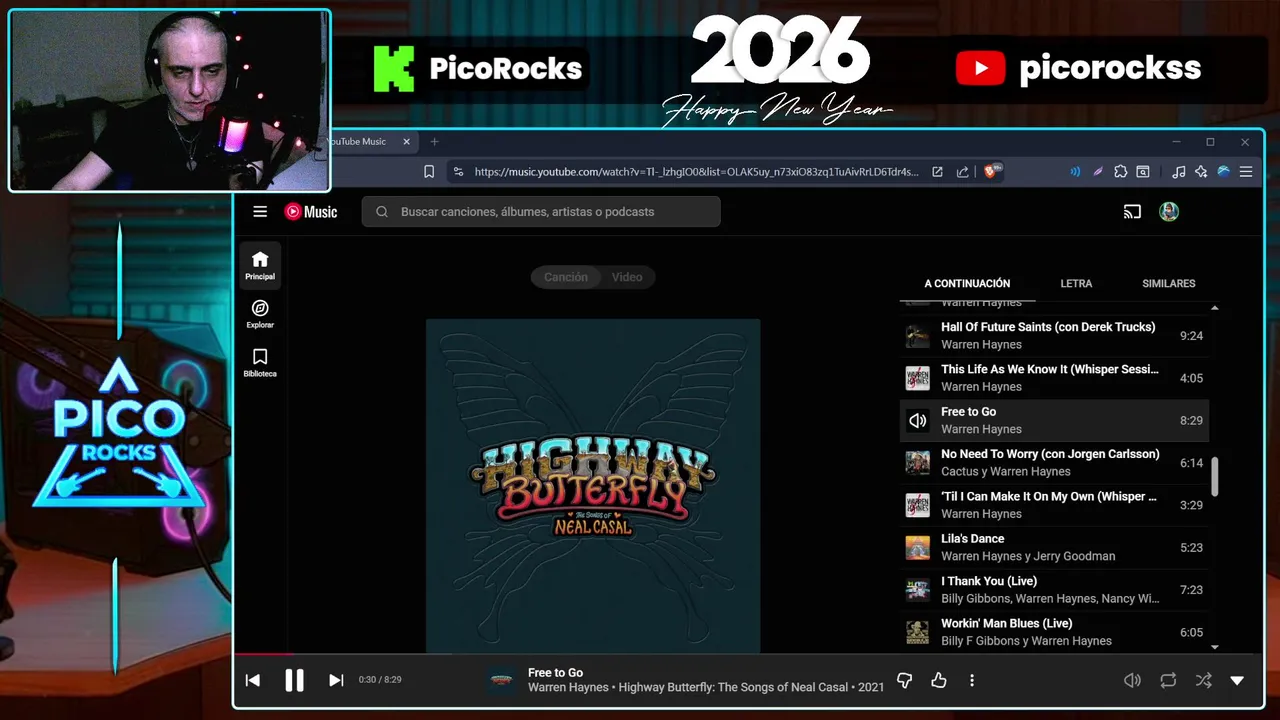Open the LETRA tab

1076,284
